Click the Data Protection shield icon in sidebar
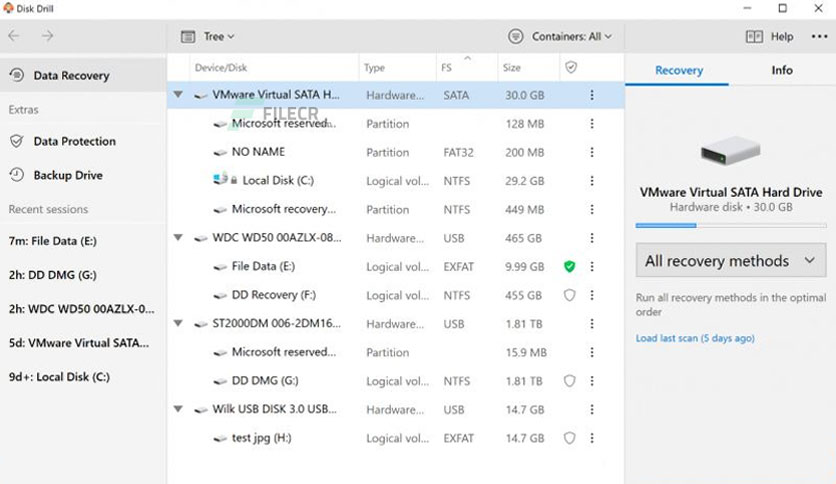The height and width of the screenshot is (484, 836). click(x=17, y=141)
